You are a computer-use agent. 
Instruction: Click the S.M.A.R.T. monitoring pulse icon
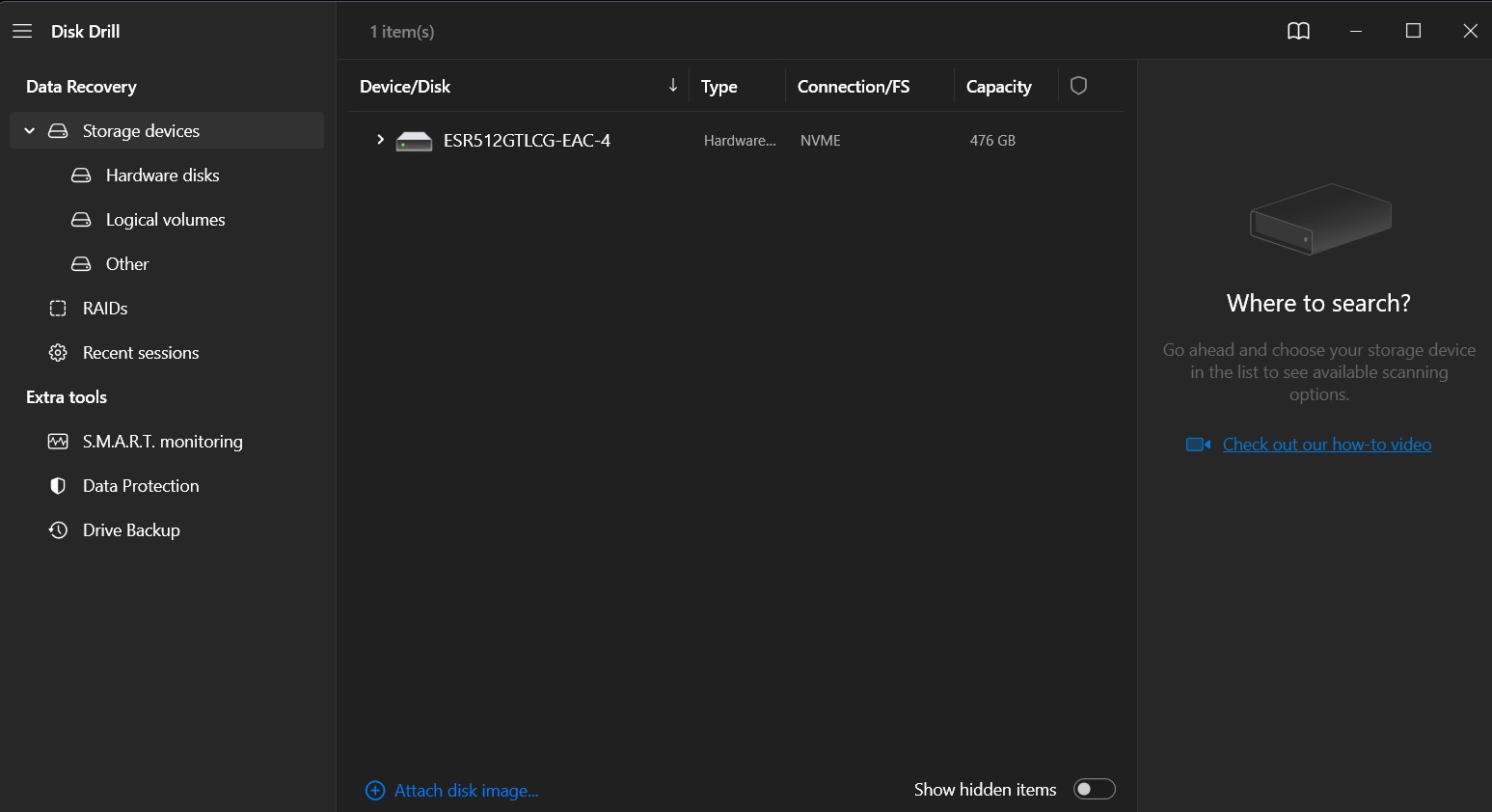pyautogui.click(x=58, y=442)
